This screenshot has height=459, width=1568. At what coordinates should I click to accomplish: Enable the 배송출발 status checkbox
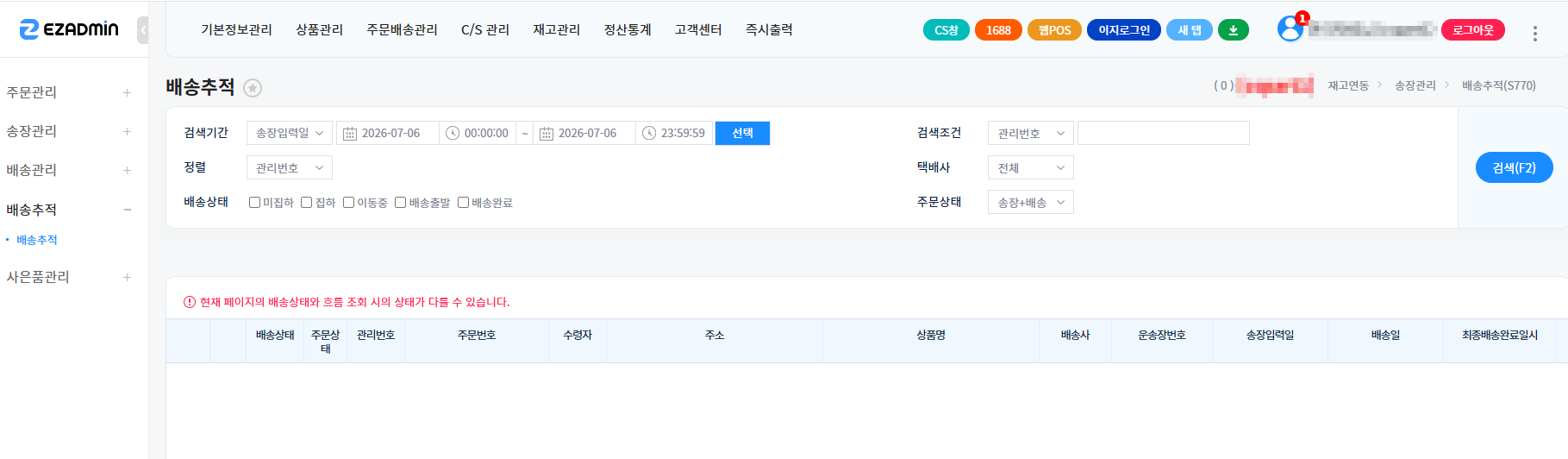[x=400, y=203]
